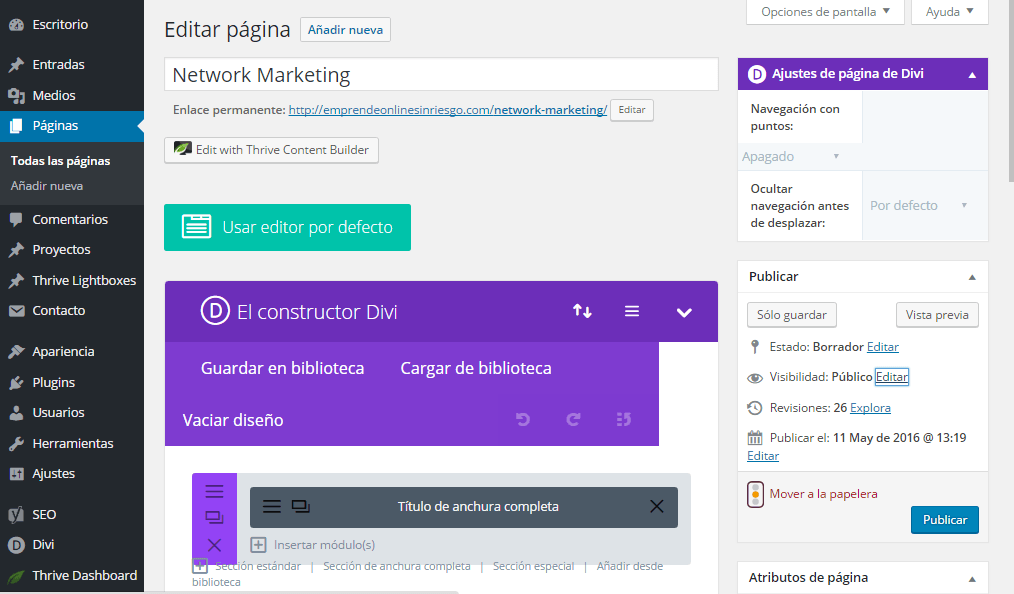Screen dimensions: 1014x594
Task: Click the blue Publicar button
Action: 945,520
